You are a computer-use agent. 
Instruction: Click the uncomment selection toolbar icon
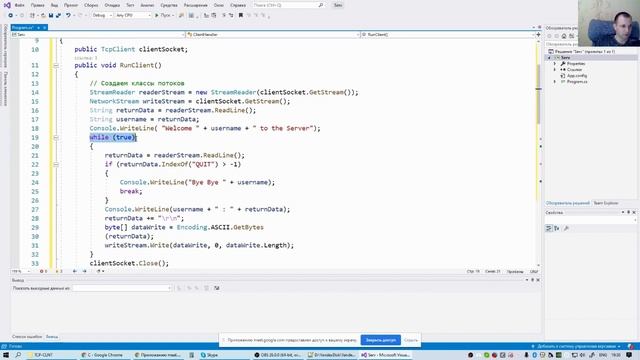point(231,16)
